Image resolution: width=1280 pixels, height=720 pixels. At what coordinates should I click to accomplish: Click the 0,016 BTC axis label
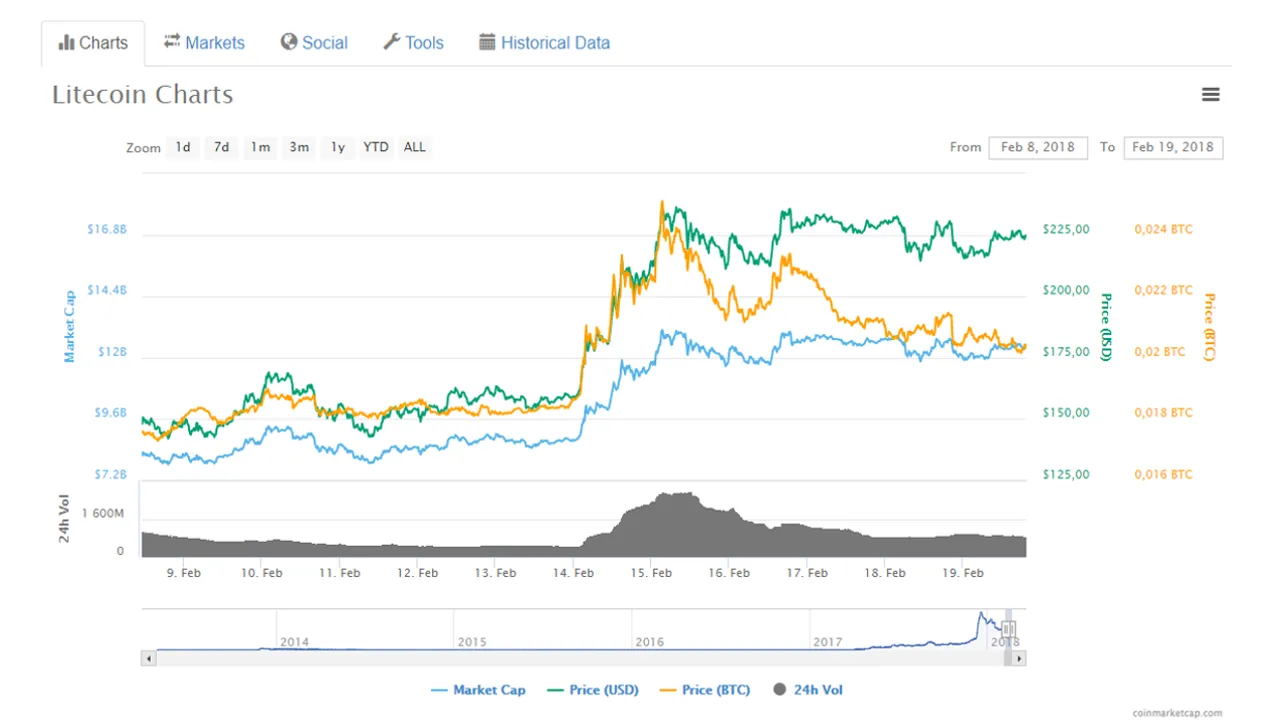coord(1164,474)
